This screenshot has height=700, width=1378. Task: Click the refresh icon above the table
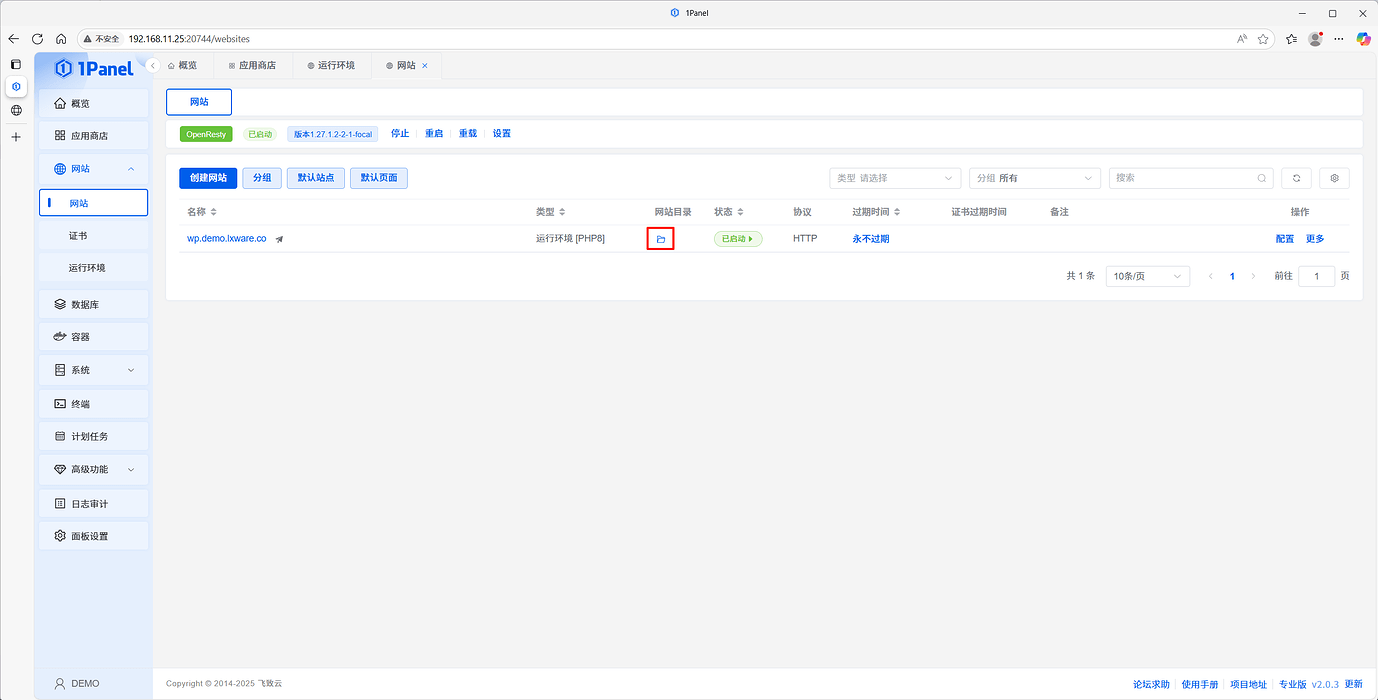pyautogui.click(x=1296, y=177)
